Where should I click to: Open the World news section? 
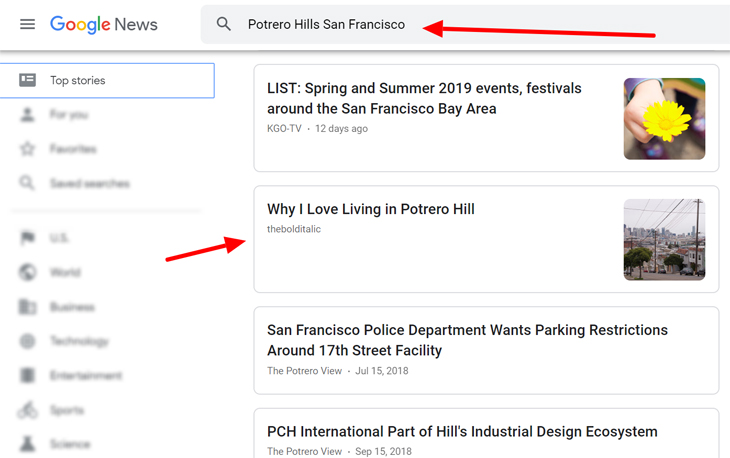[65, 272]
